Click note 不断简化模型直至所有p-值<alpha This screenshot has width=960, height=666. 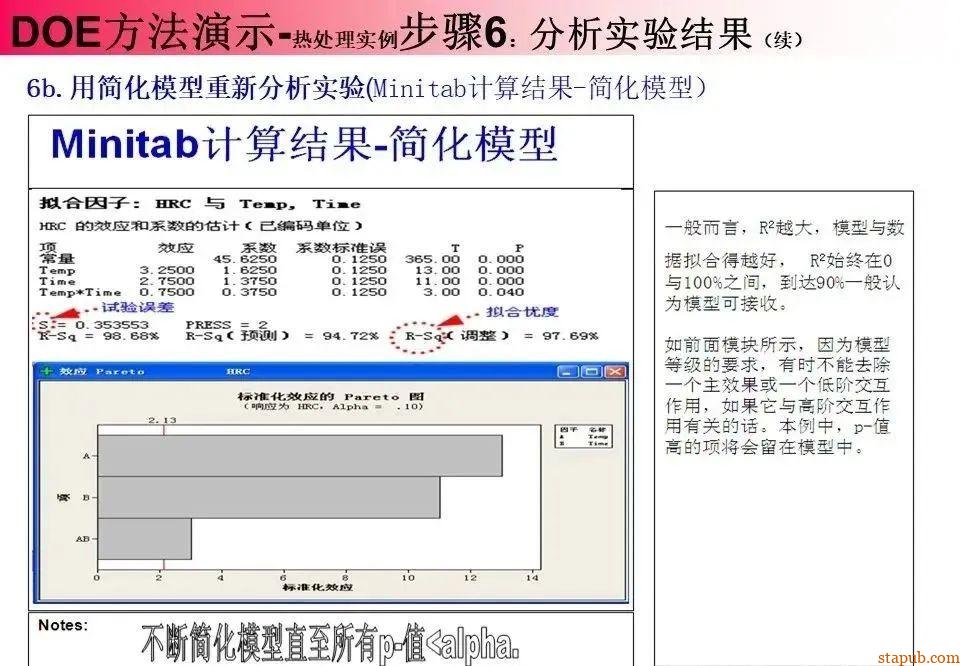[x=331, y=643]
